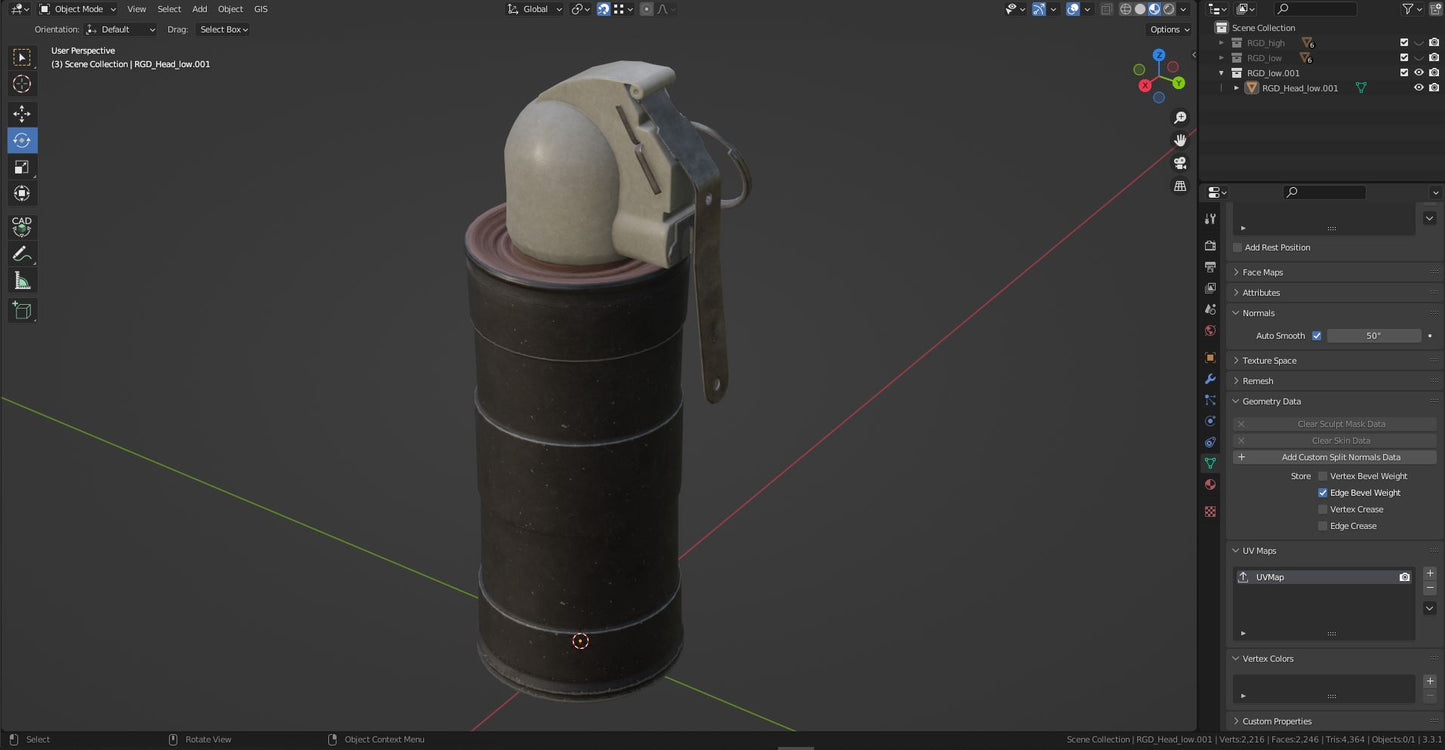Hide RGD_Head_low.001 with the eye icon

pos(1418,88)
